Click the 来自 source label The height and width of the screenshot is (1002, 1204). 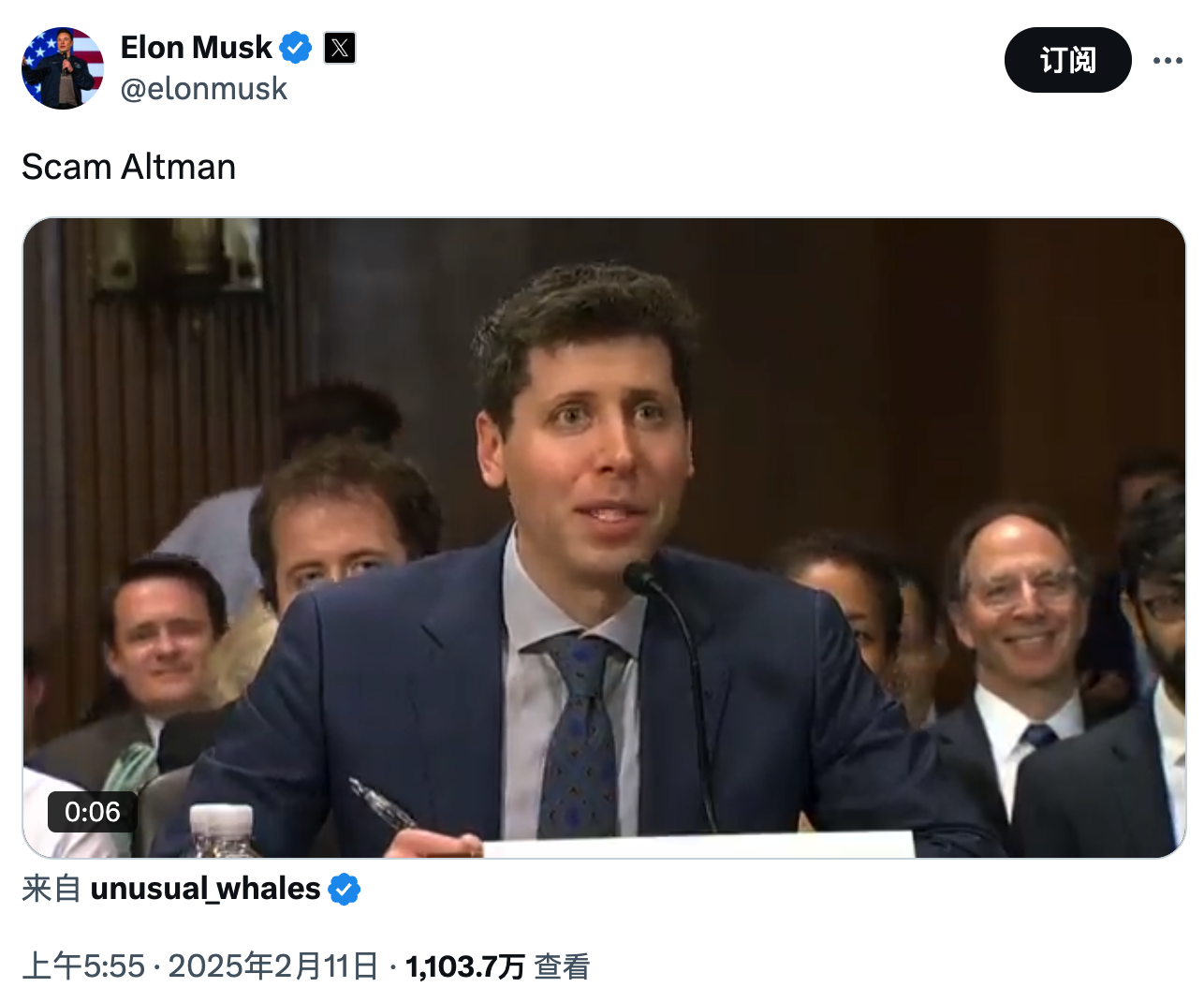[51, 888]
